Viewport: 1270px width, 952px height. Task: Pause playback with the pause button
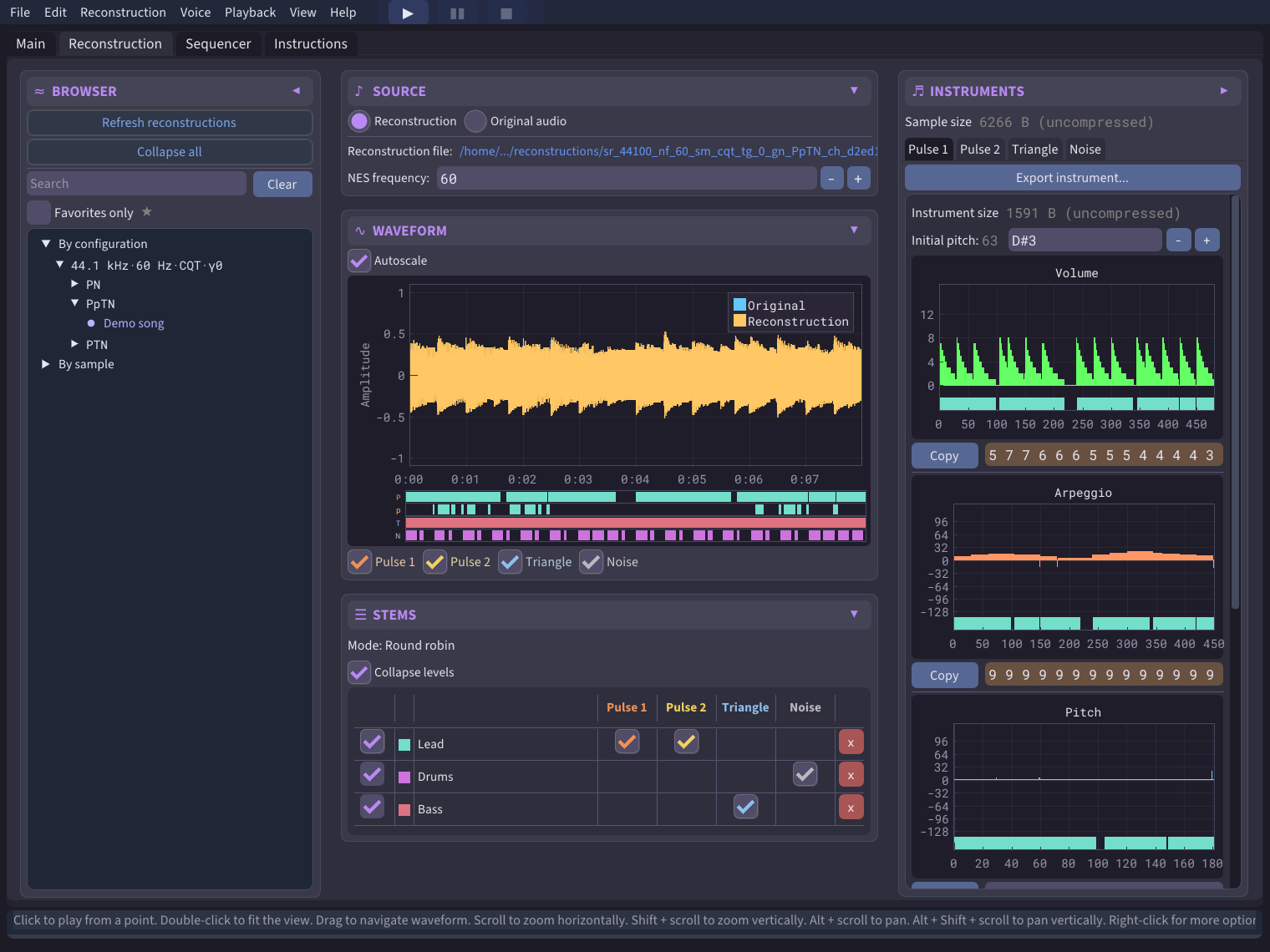(x=457, y=13)
